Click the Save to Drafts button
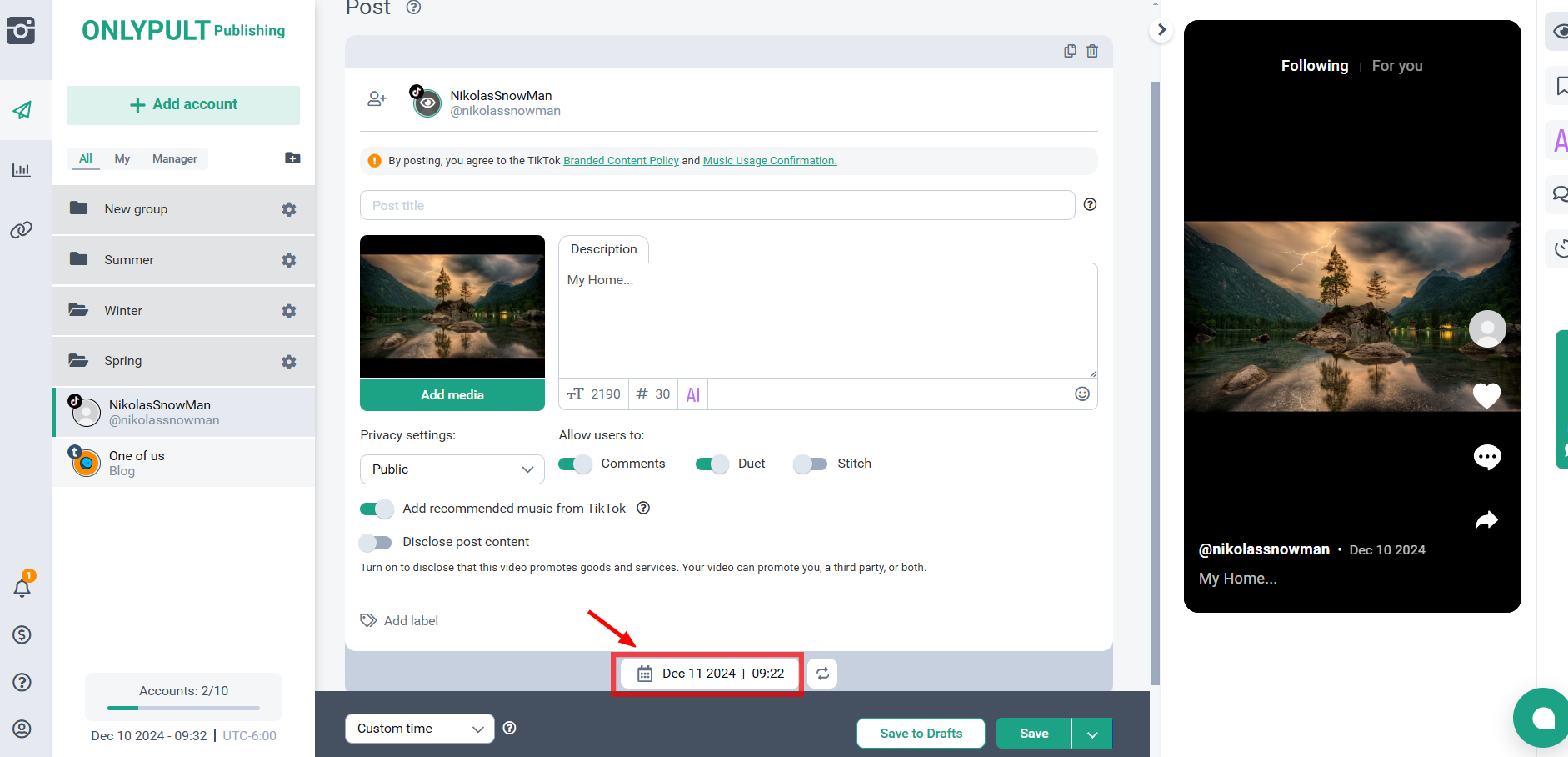This screenshot has height=757, width=1568. point(921,734)
